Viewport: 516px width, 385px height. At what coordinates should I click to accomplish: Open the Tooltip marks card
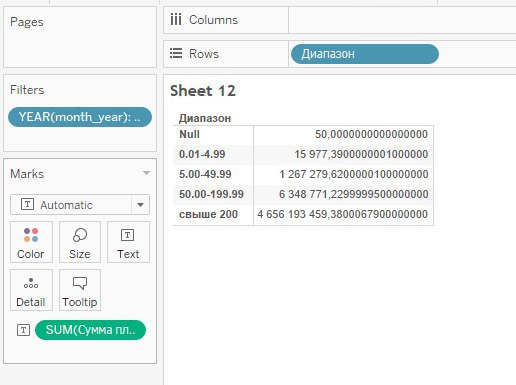[x=80, y=290]
